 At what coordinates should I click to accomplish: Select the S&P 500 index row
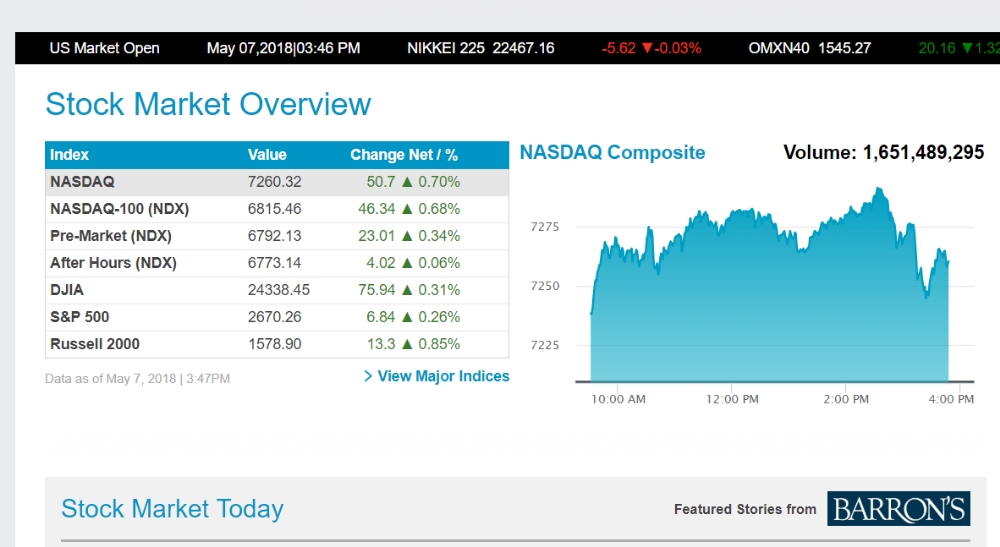click(x=277, y=317)
